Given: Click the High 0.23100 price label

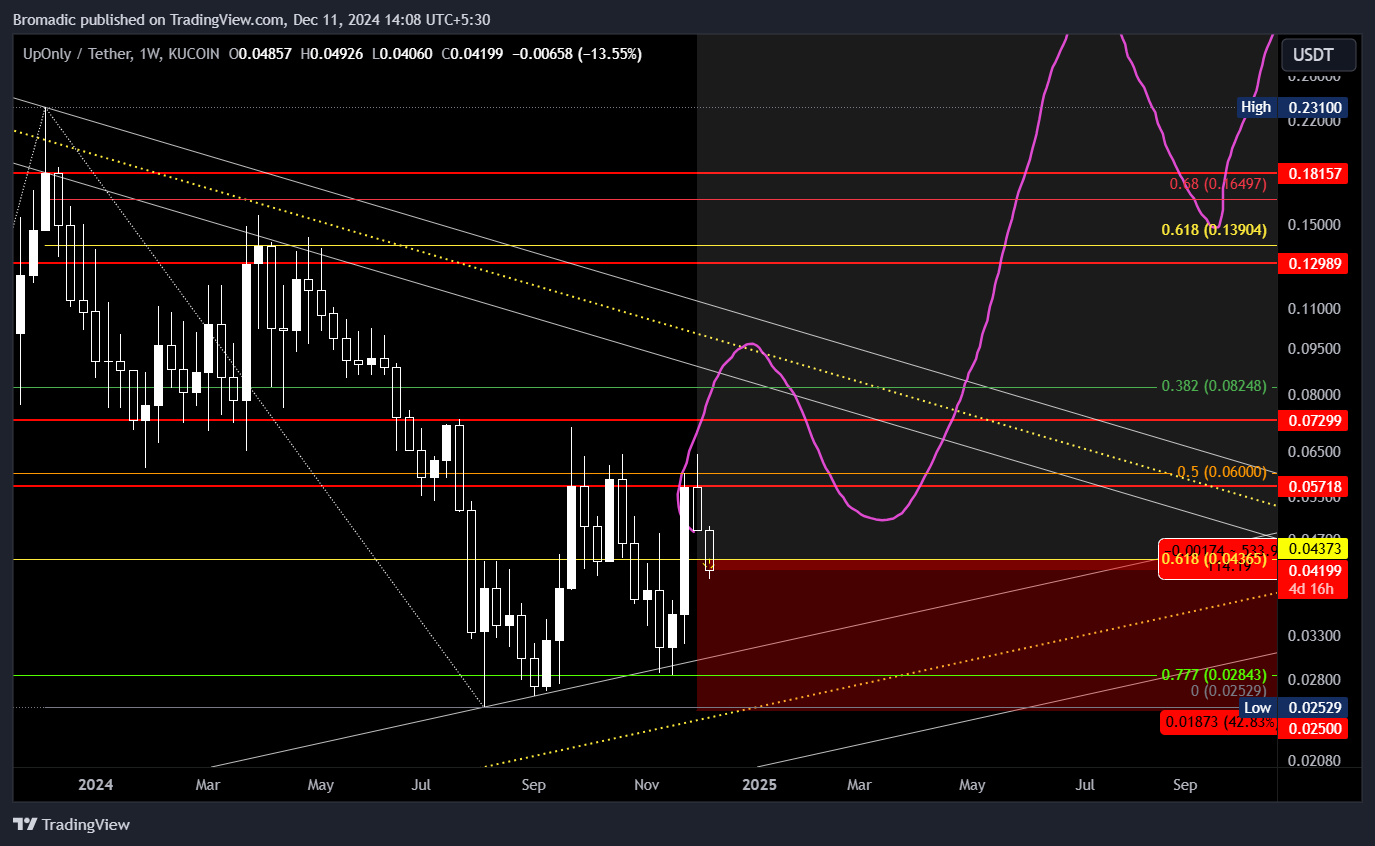Looking at the screenshot, I should coord(1292,107).
